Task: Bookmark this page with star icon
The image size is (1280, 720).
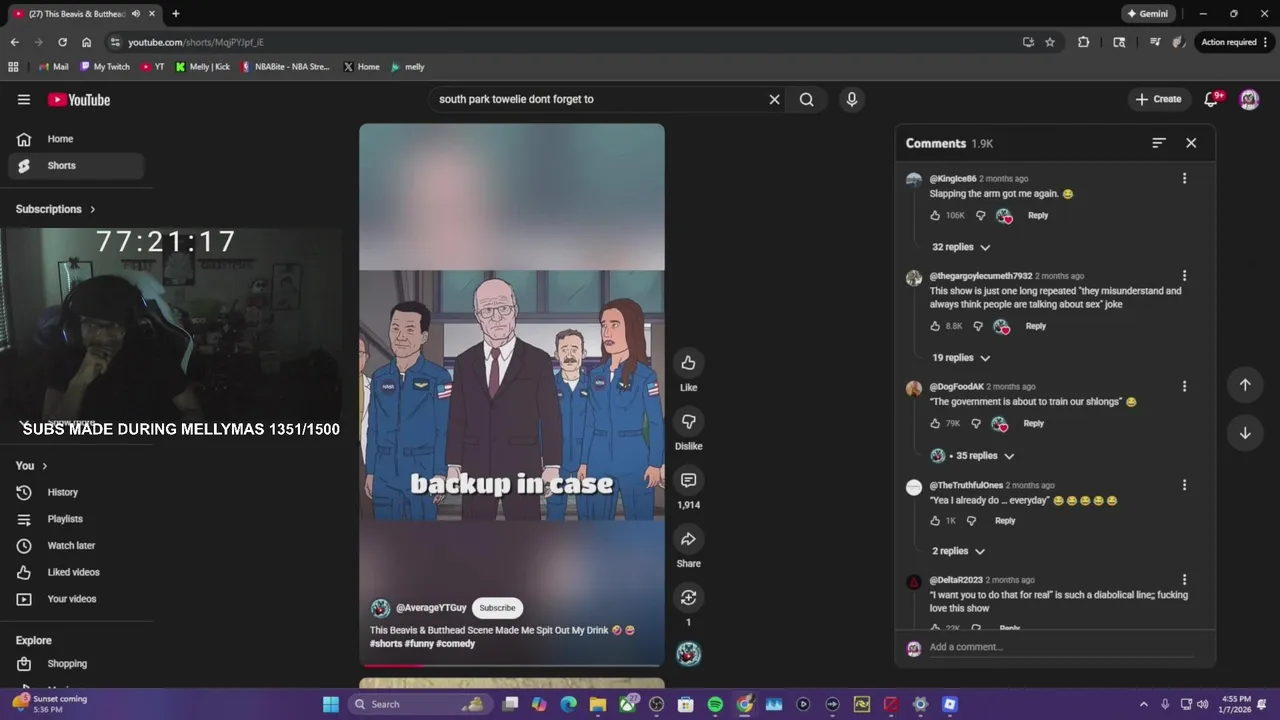Action: coord(1050,42)
